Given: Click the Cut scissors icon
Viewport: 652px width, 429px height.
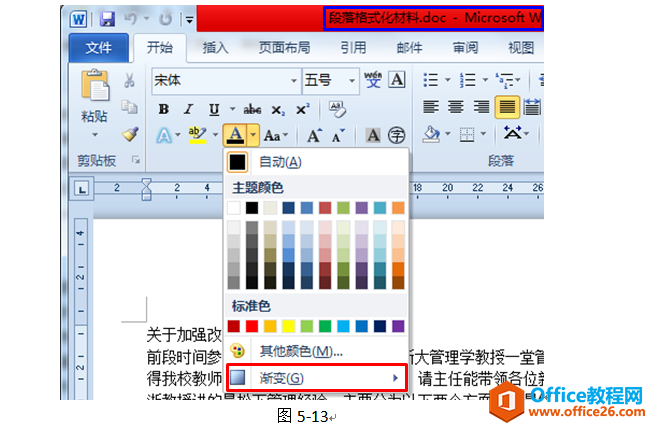Looking at the screenshot, I should click(x=129, y=81).
